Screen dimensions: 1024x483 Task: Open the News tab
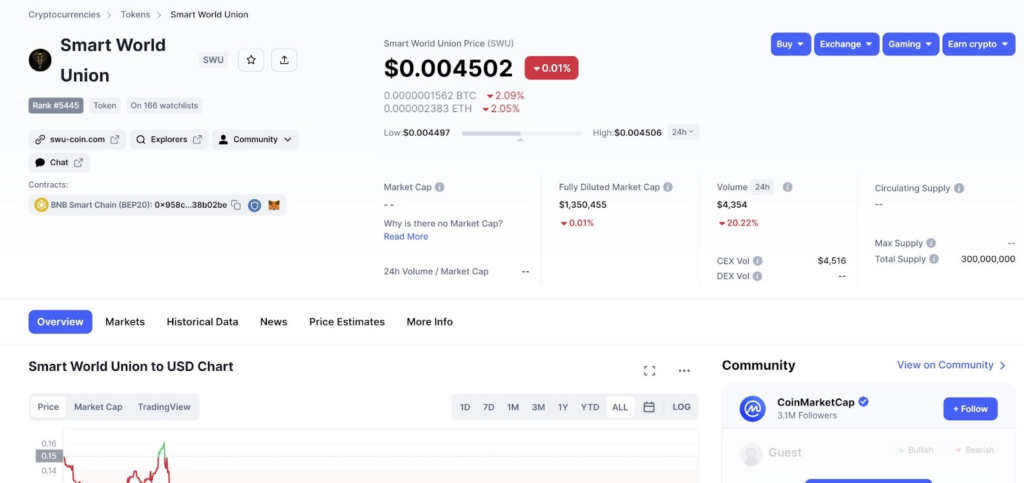point(274,322)
